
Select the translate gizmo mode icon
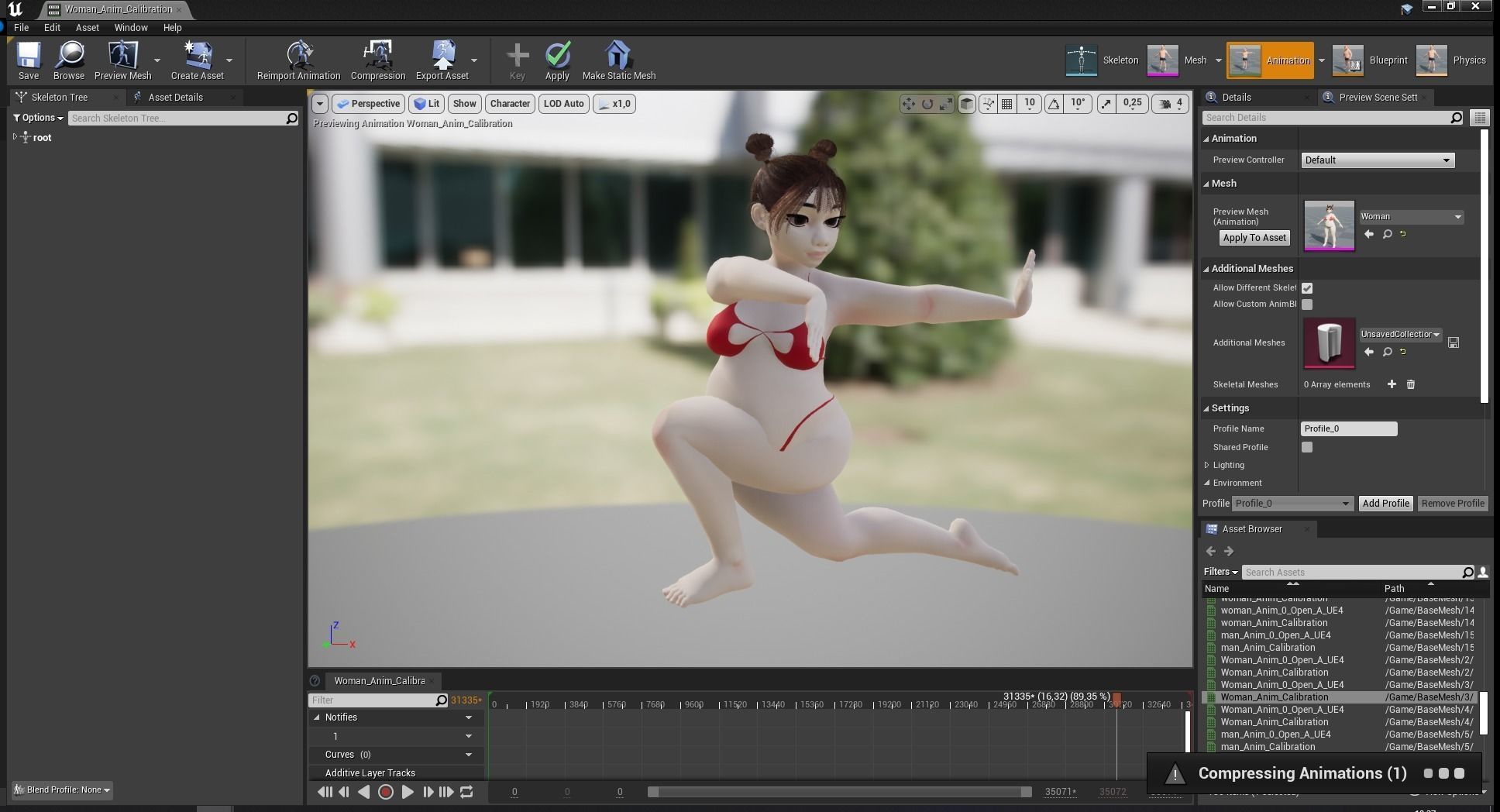point(908,104)
